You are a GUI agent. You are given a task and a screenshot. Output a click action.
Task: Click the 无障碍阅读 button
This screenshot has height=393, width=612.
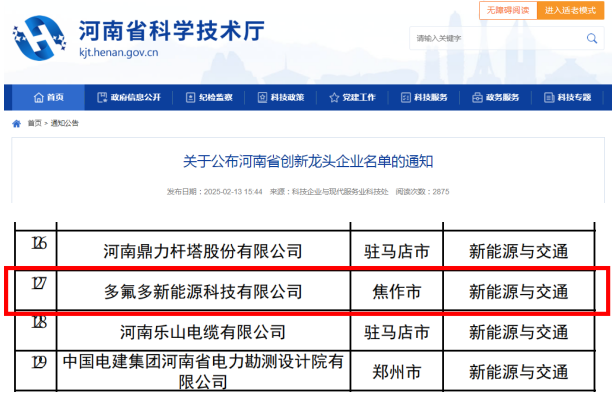tap(508, 10)
